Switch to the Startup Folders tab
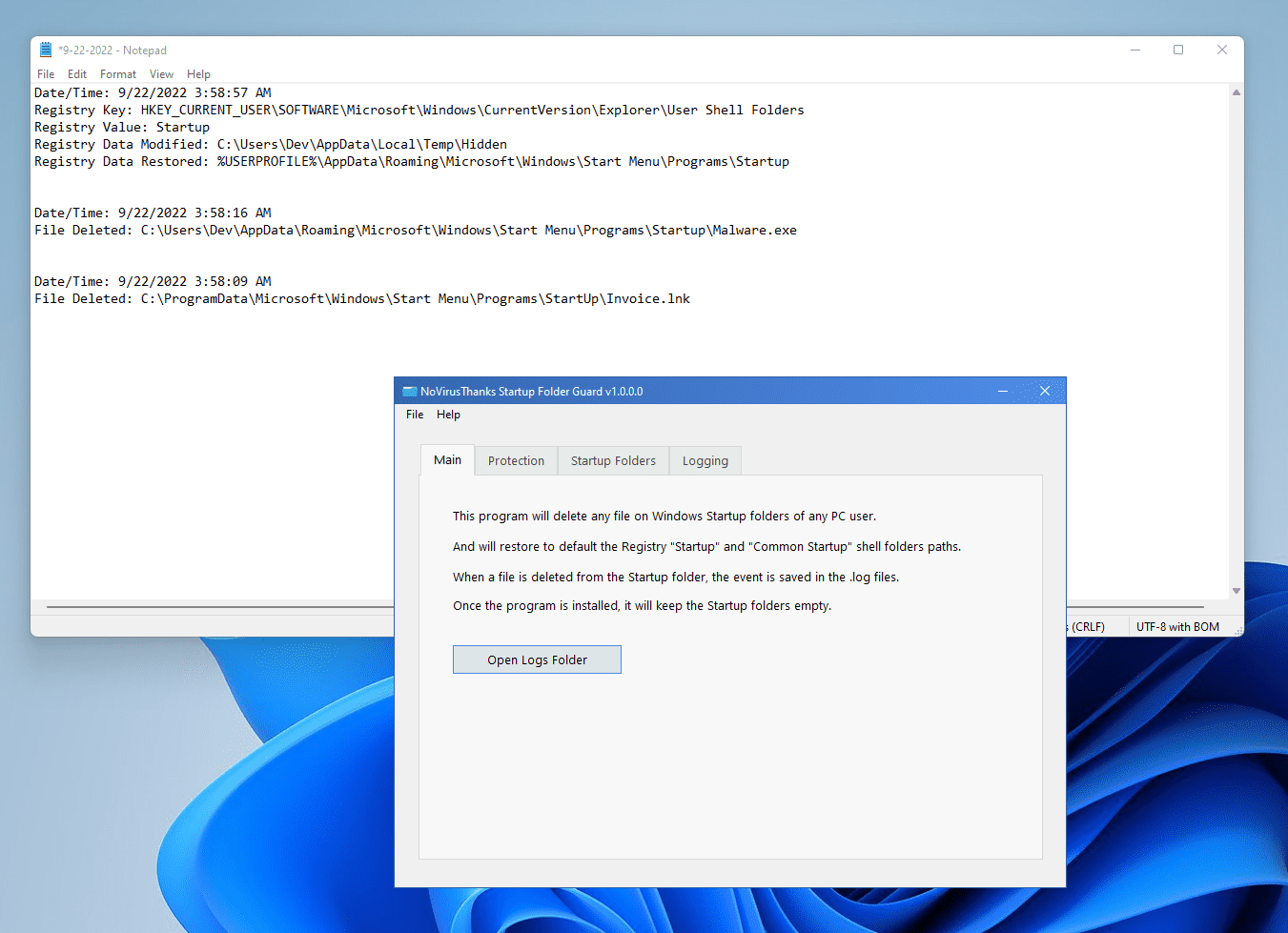 pos(613,460)
